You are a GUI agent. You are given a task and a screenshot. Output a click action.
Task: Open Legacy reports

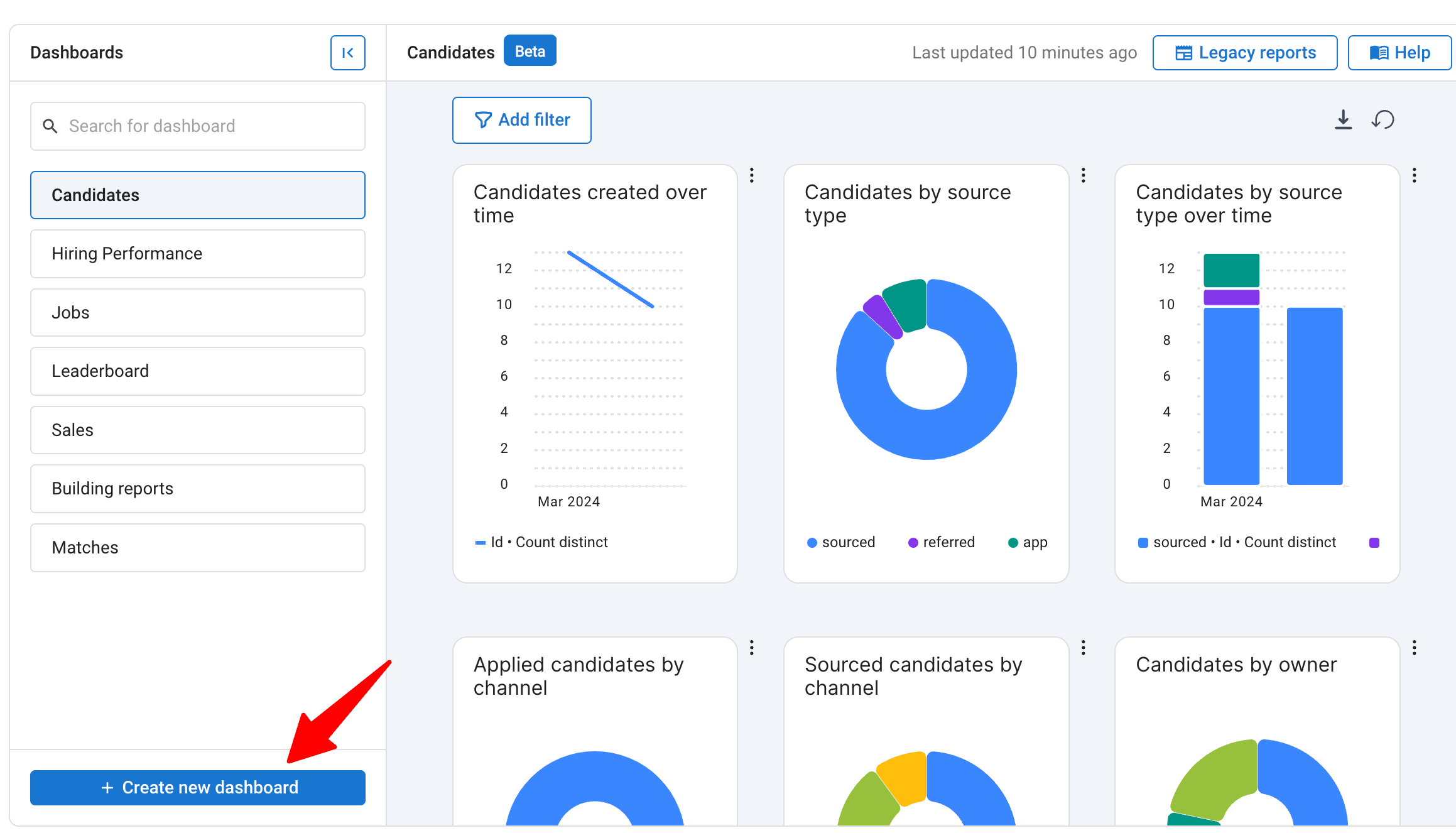coord(1244,53)
